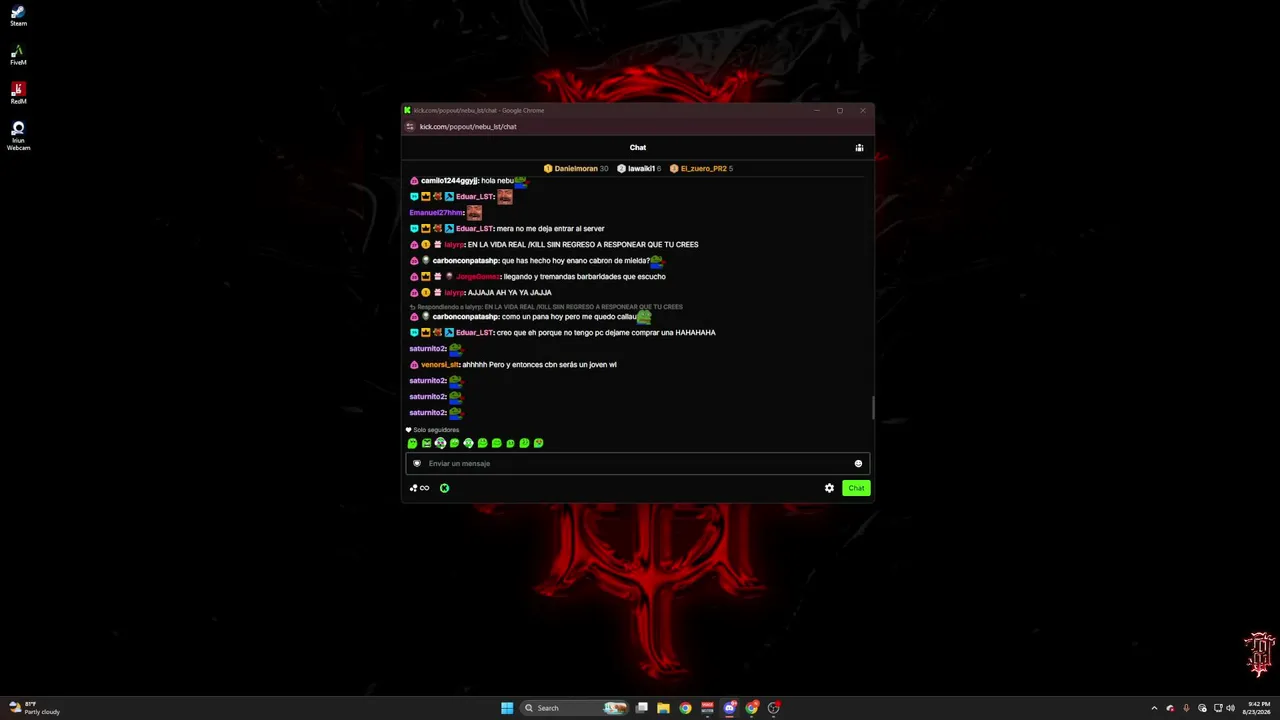Insert the first green quick emote
Viewport: 1280px width, 720px height.
(x=412, y=443)
